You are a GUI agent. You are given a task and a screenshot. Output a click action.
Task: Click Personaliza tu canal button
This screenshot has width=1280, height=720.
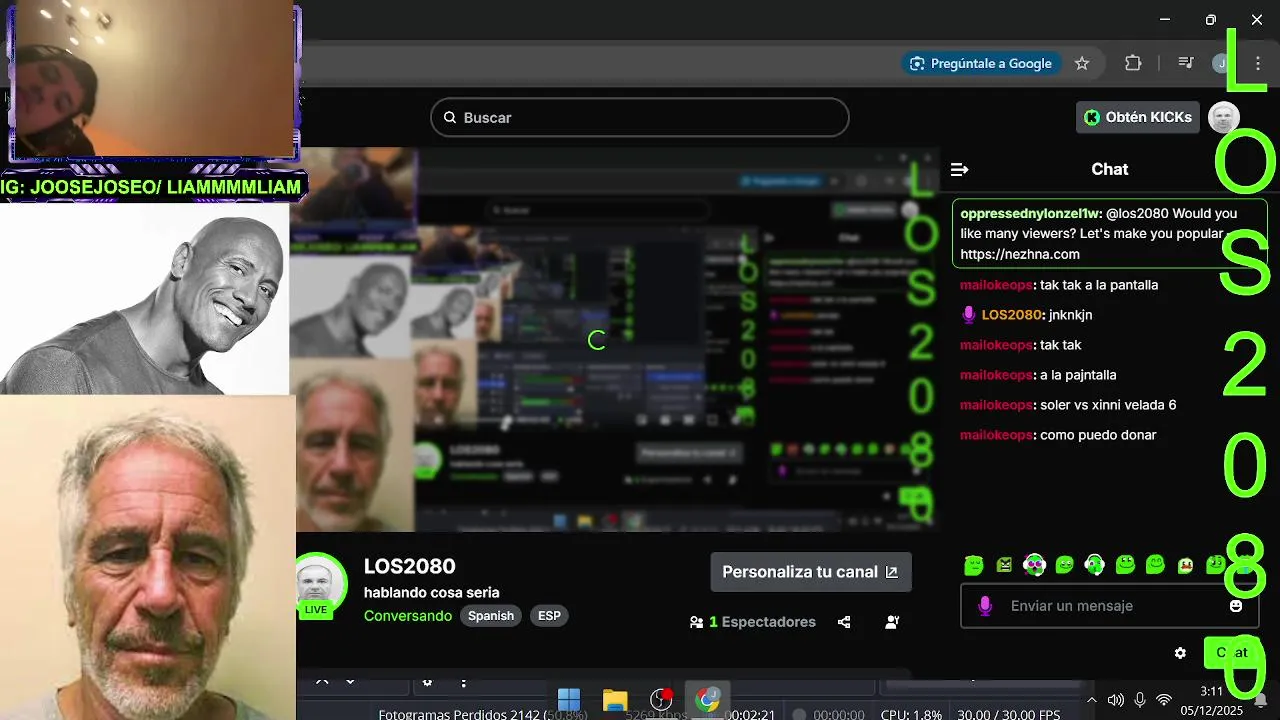pos(811,572)
